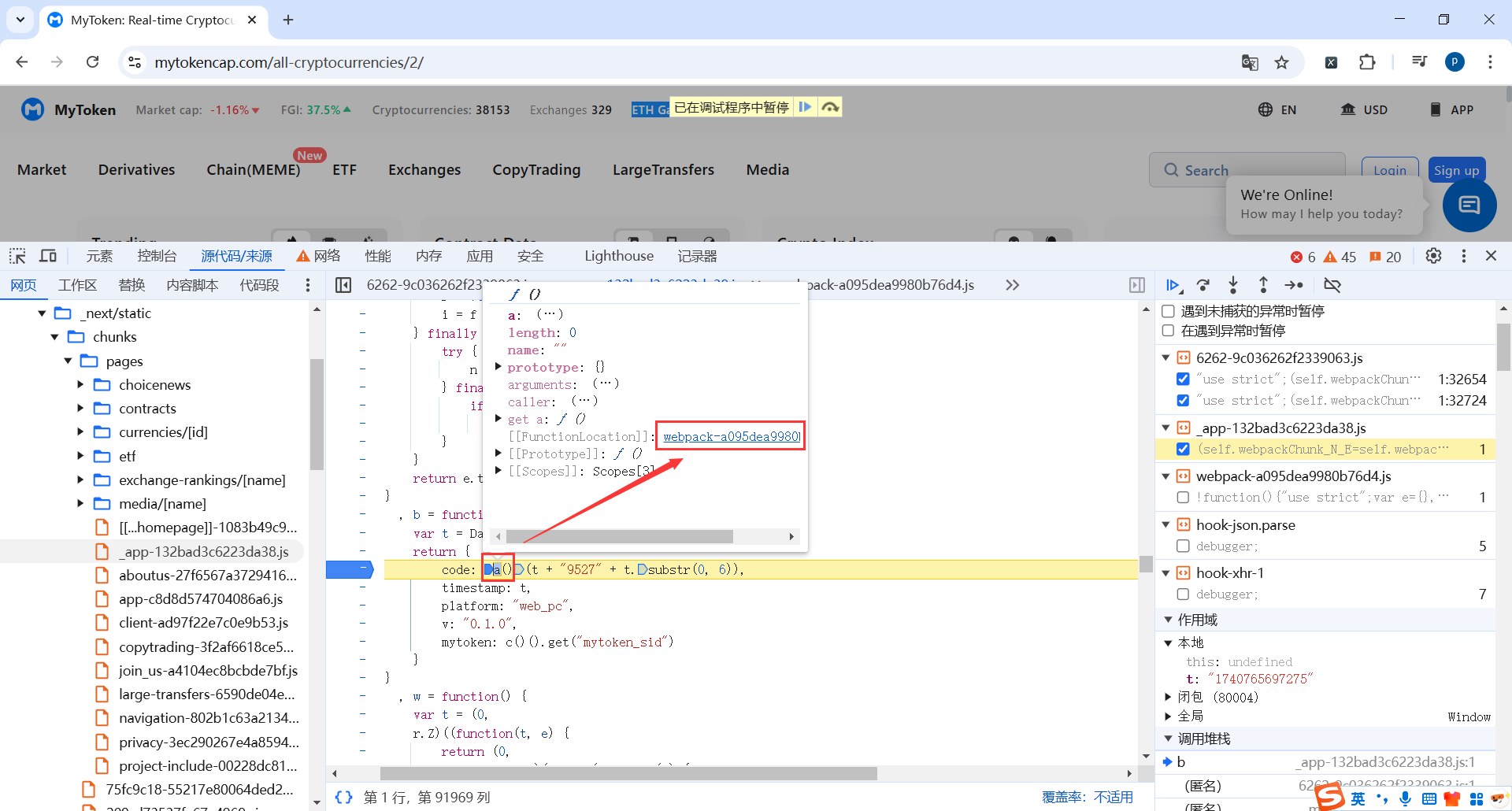
Task: Step out of current function
Action: click(1263, 285)
